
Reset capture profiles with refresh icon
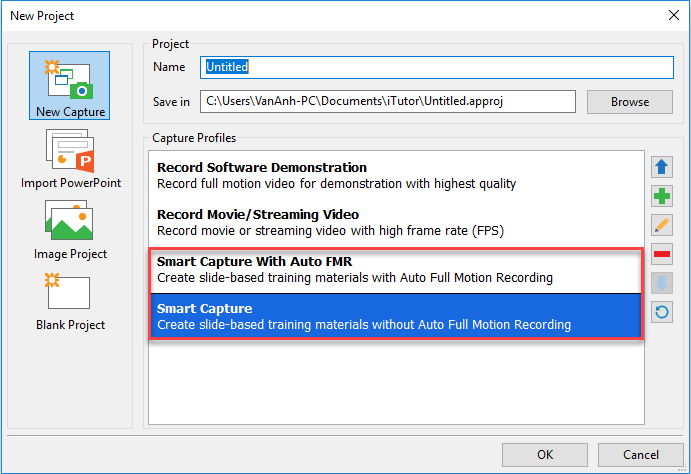coord(661,312)
